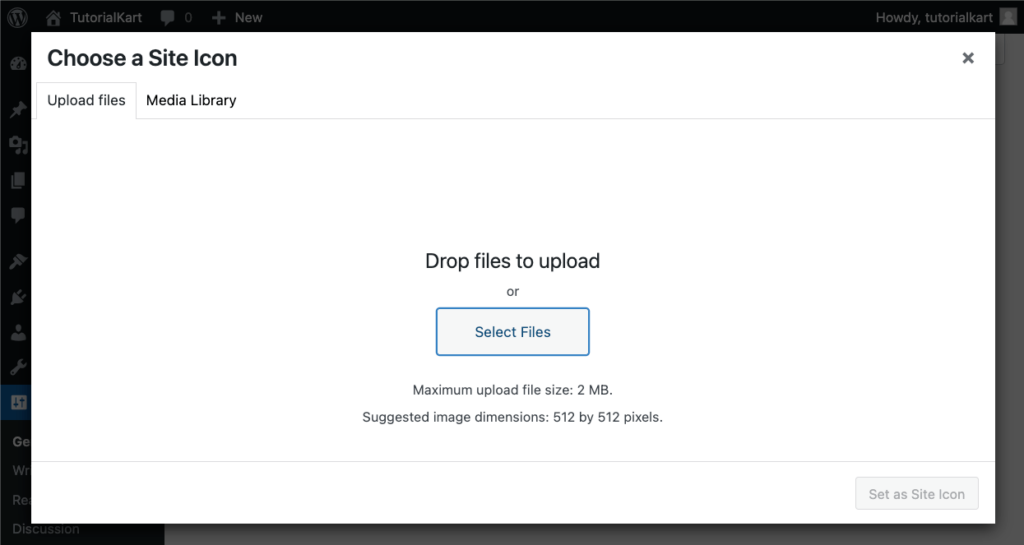Viewport: 1024px width, 545px height.
Task: Switch to the Upload files tab
Action: click(x=86, y=101)
